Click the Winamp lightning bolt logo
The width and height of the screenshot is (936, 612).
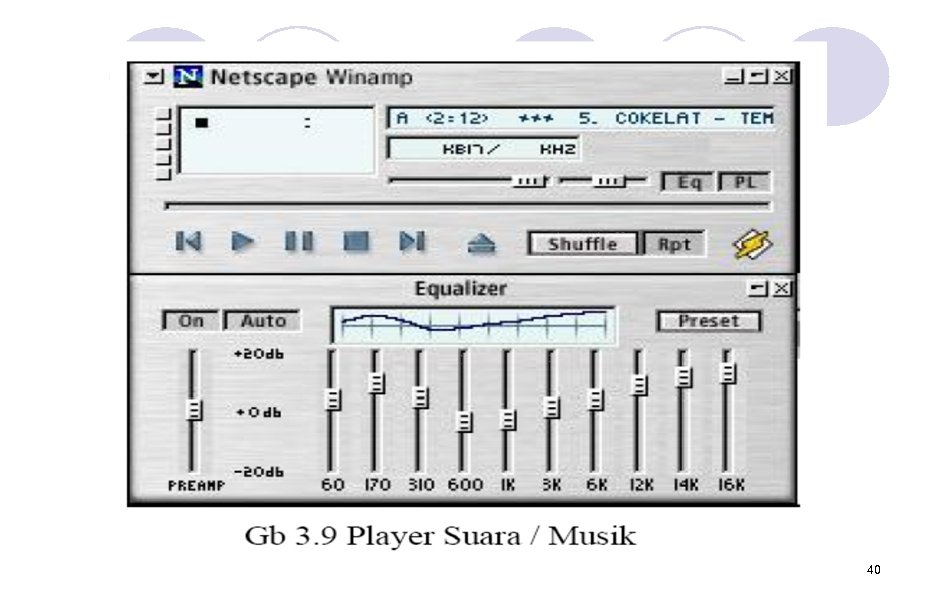click(x=752, y=244)
